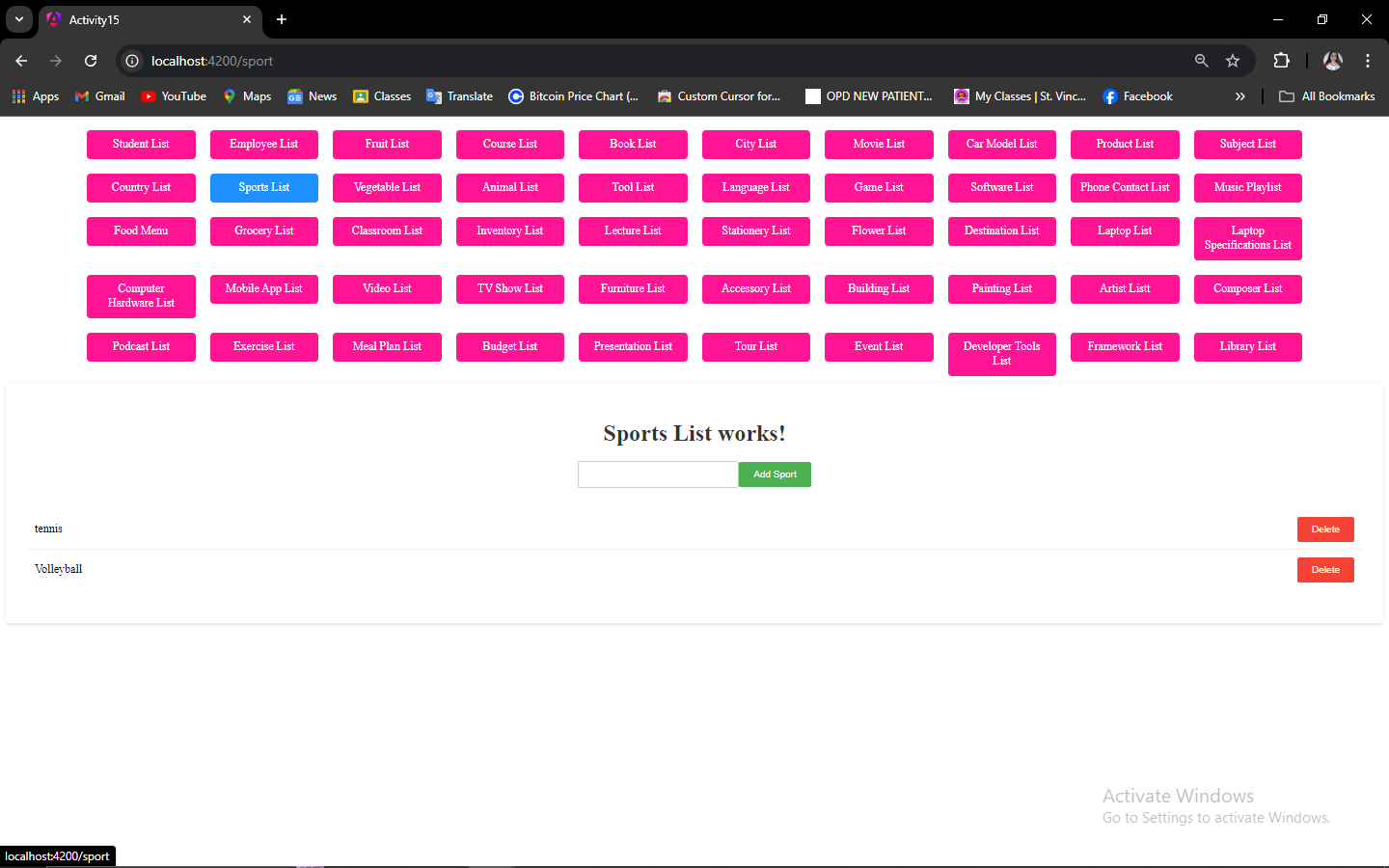Go back with the browser back arrow

[x=21, y=61]
